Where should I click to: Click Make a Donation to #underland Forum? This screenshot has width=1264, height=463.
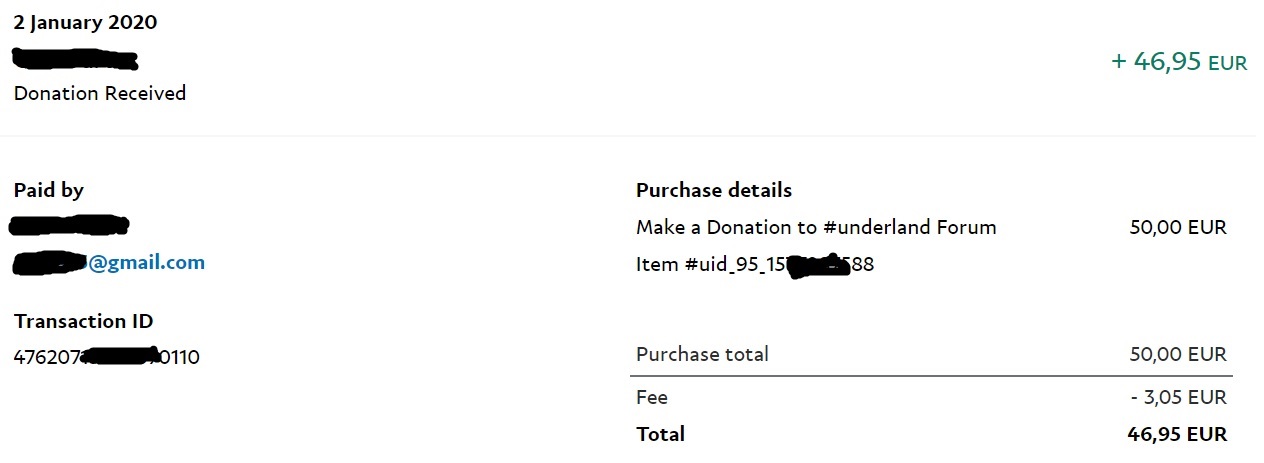816,227
